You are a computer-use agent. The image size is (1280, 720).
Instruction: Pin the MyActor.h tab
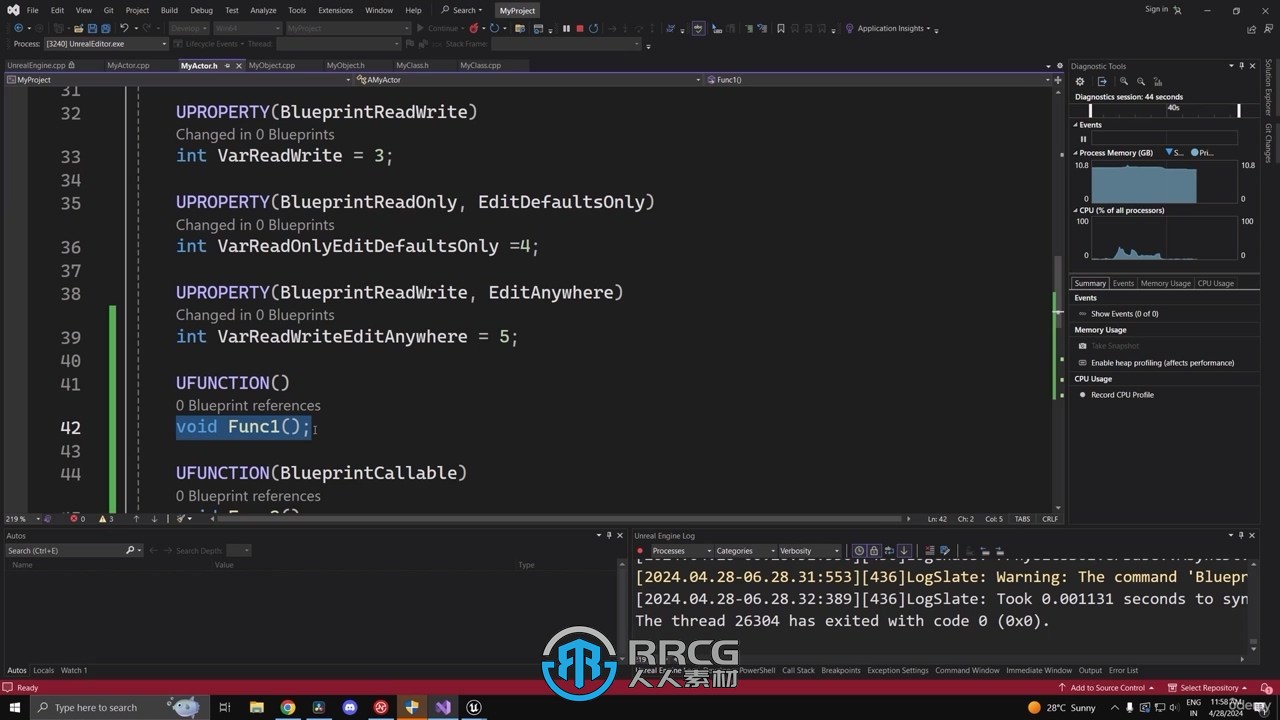pos(227,66)
